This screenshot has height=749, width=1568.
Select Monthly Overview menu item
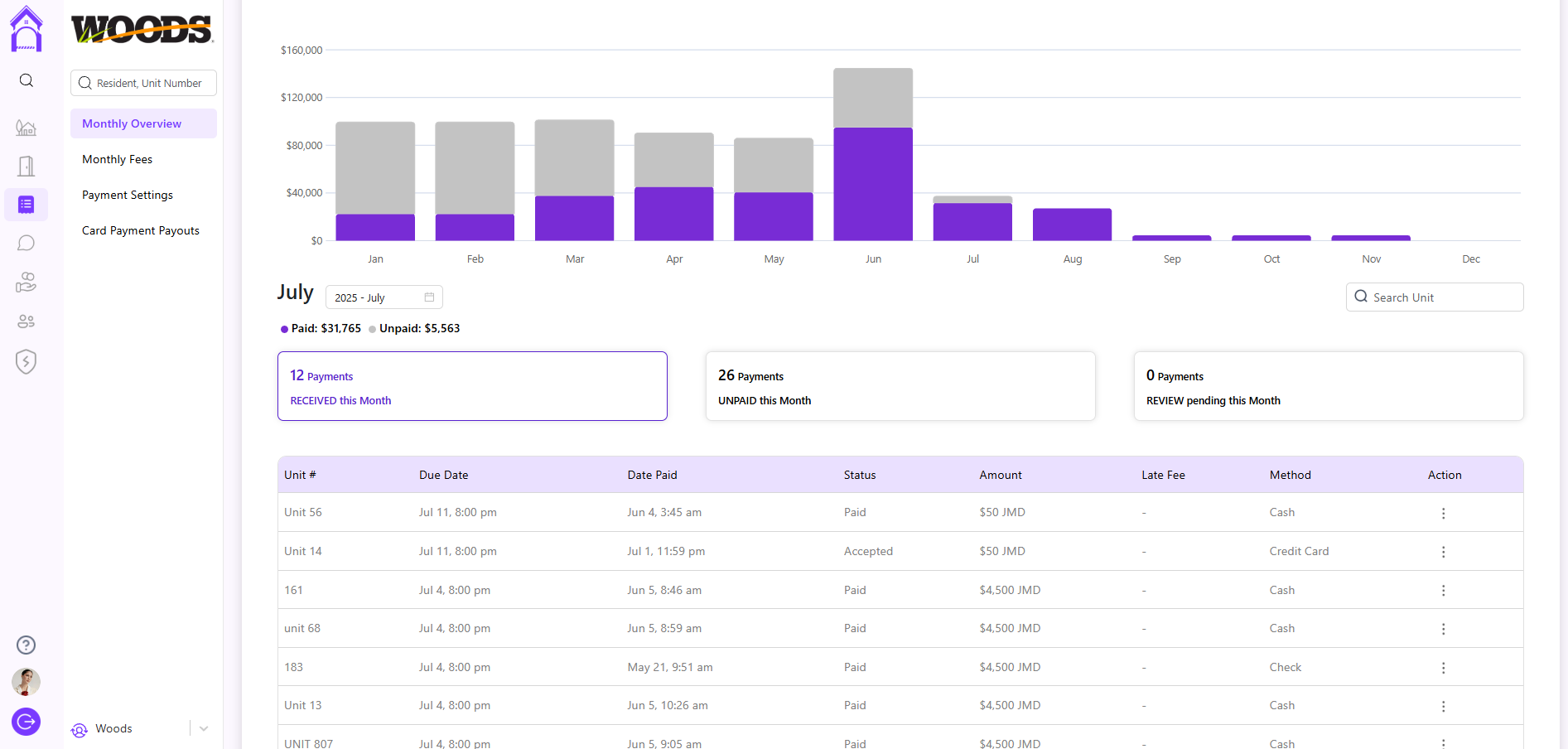tap(143, 123)
